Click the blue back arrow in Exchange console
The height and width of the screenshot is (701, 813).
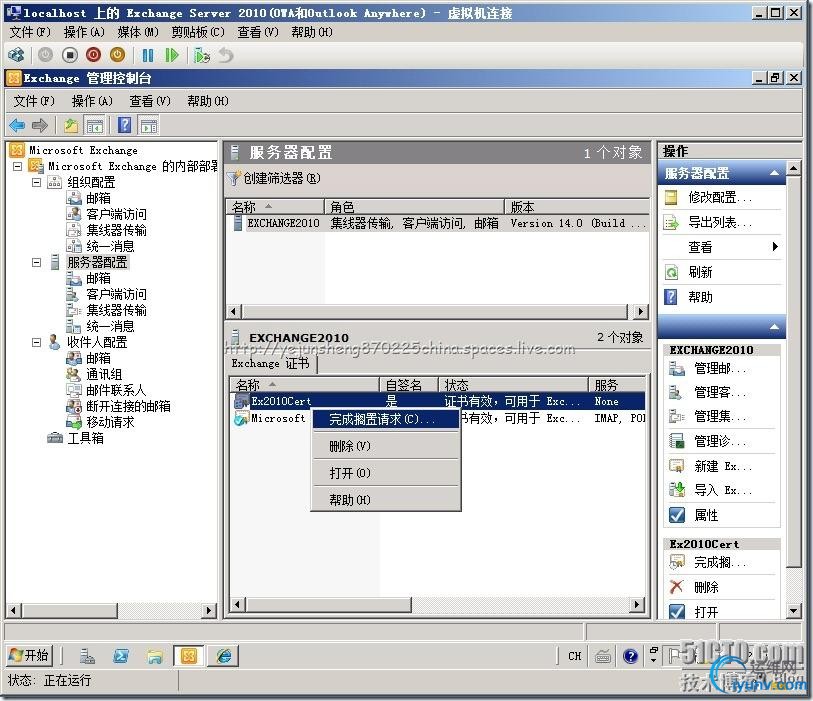click(17, 125)
